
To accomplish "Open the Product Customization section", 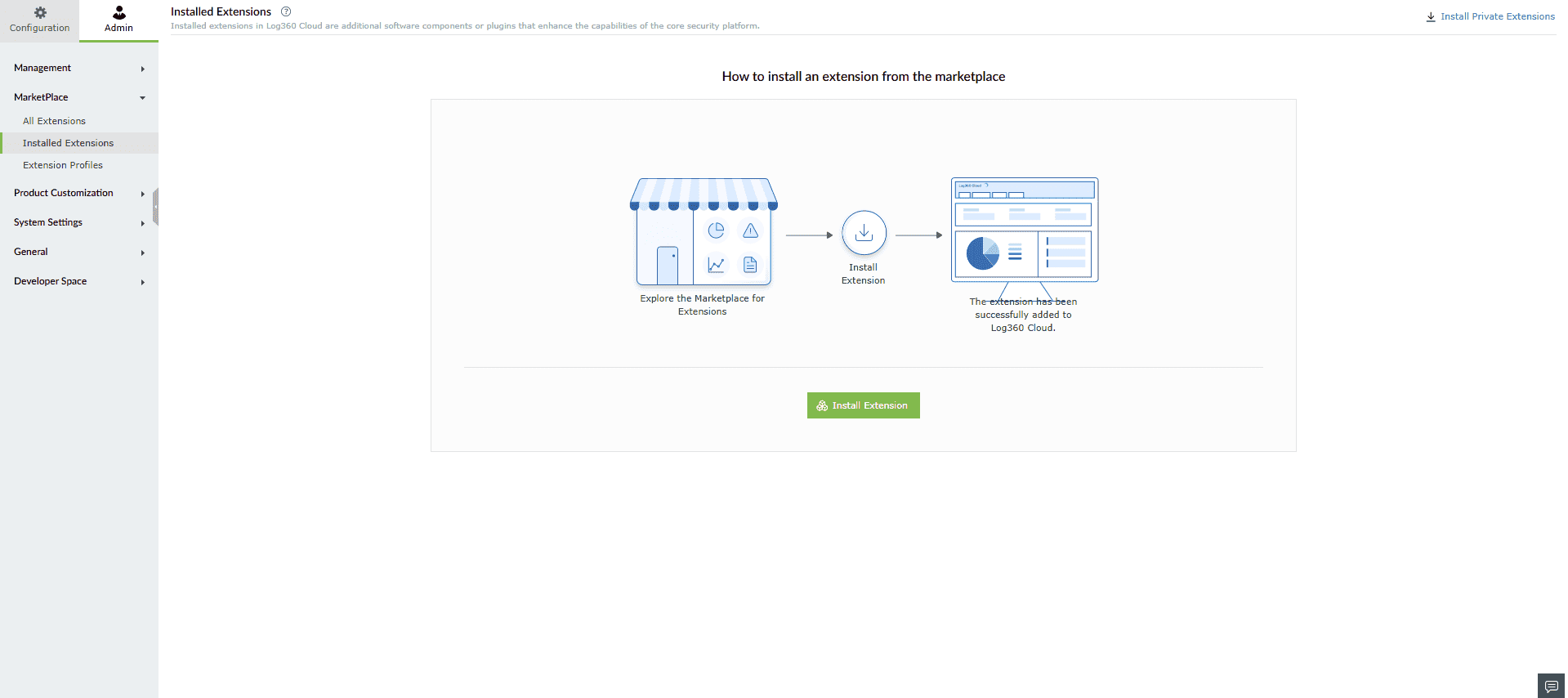I will pyautogui.click(x=64, y=193).
